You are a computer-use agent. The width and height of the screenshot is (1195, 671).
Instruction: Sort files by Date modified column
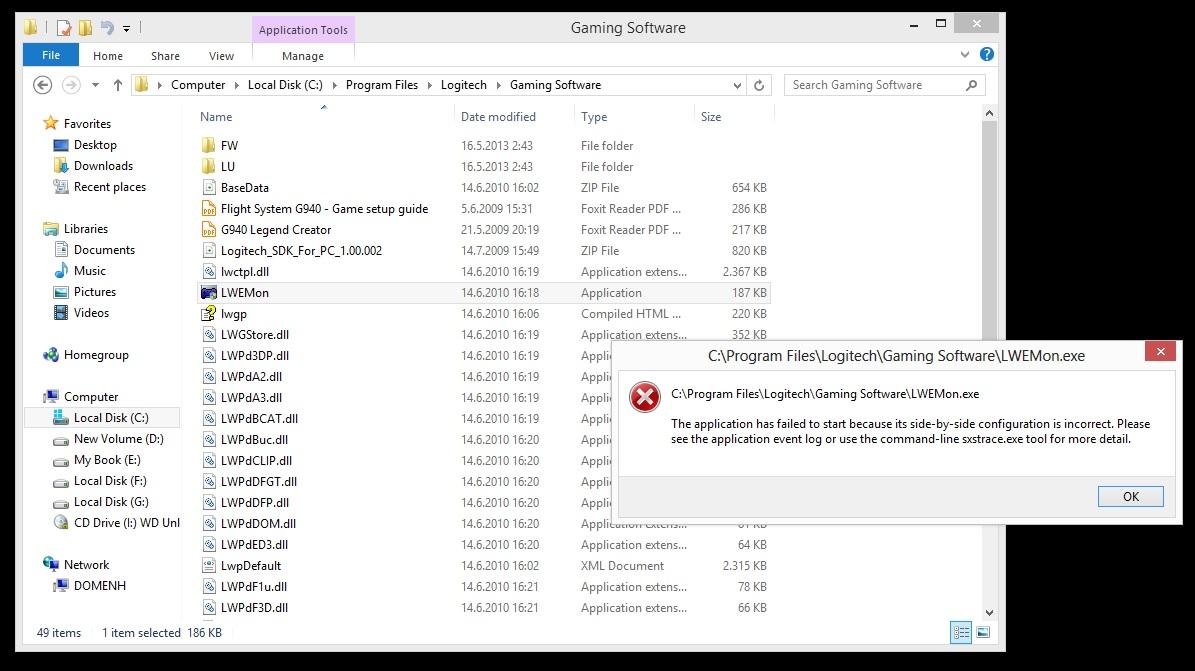(498, 117)
